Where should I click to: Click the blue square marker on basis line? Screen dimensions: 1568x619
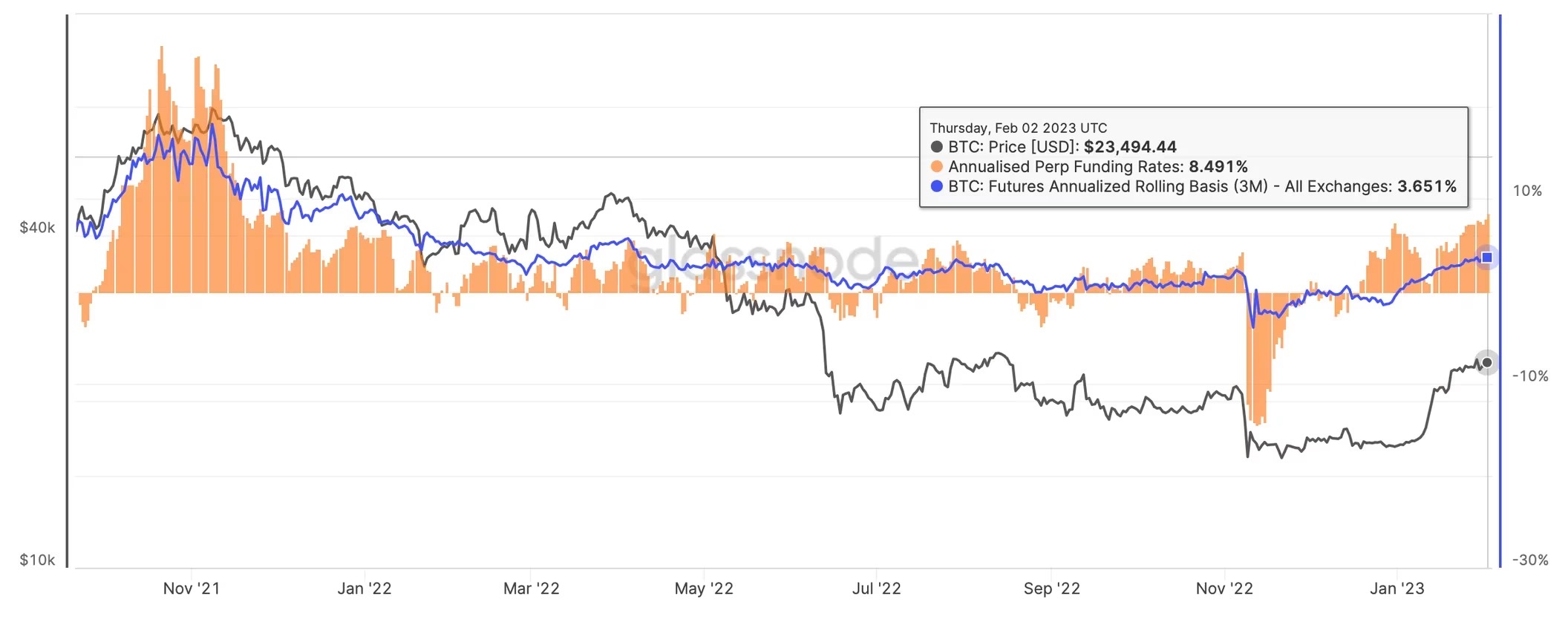click(1486, 258)
